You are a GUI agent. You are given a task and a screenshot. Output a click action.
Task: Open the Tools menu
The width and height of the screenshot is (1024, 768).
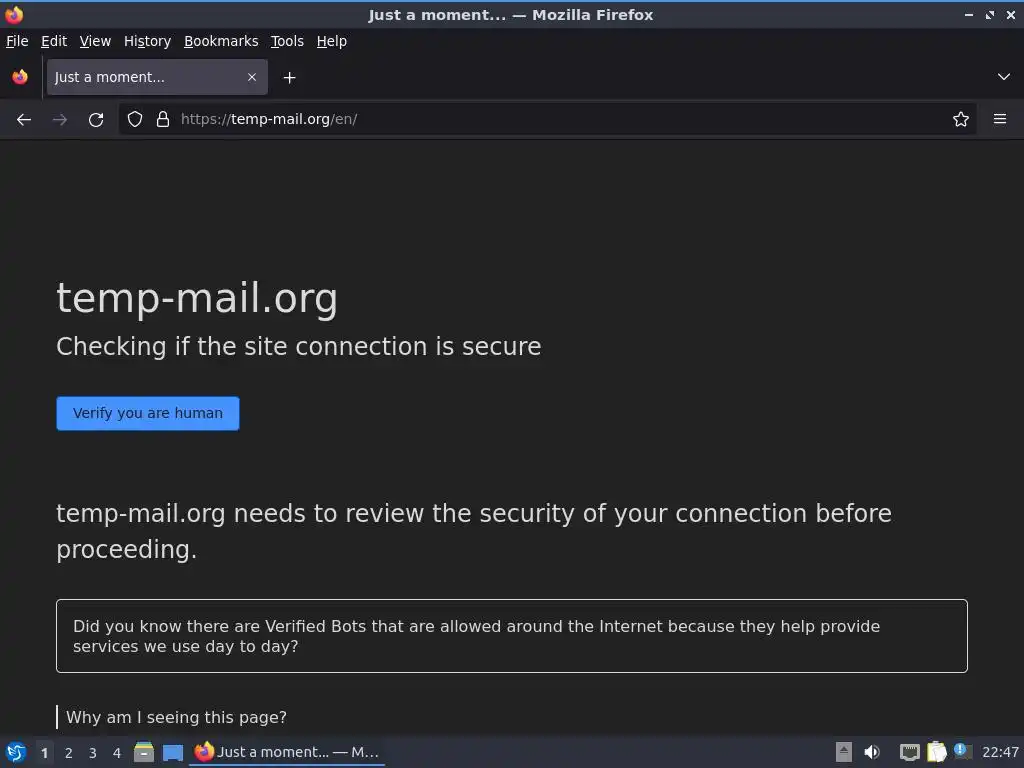[x=287, y=41]
